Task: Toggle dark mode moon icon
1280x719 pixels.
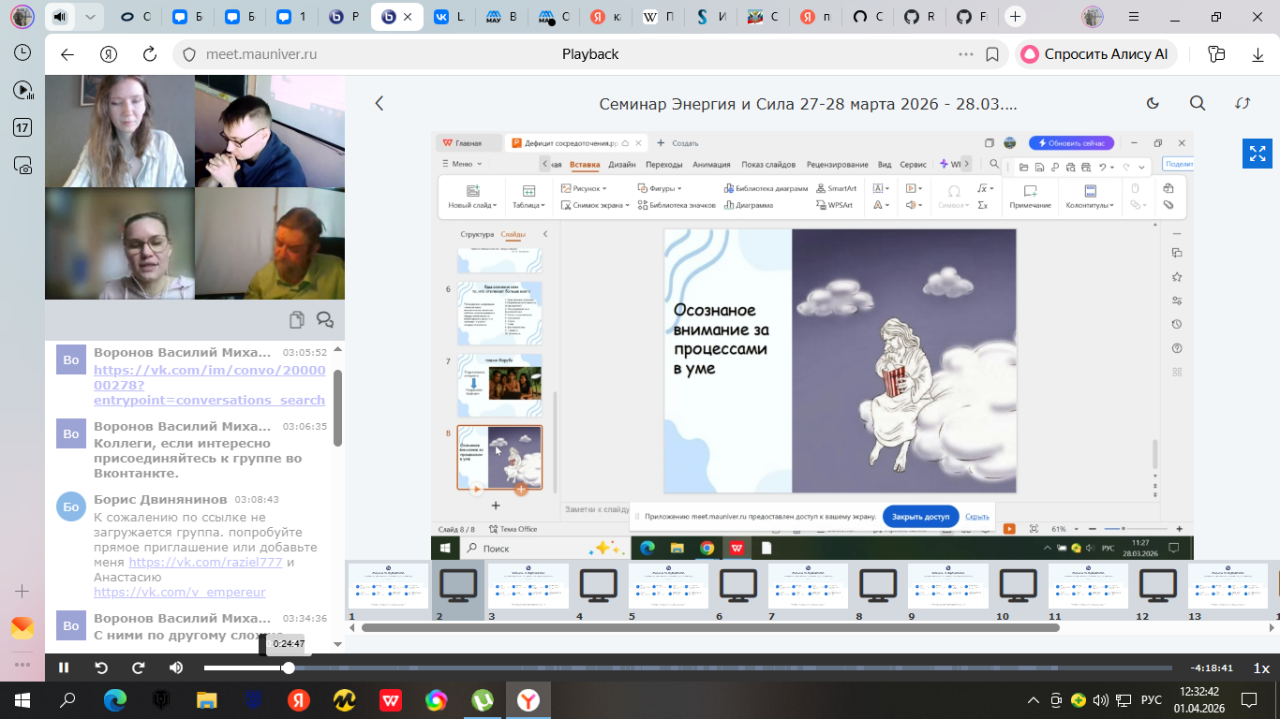Action: click(x=1152, y=103)
